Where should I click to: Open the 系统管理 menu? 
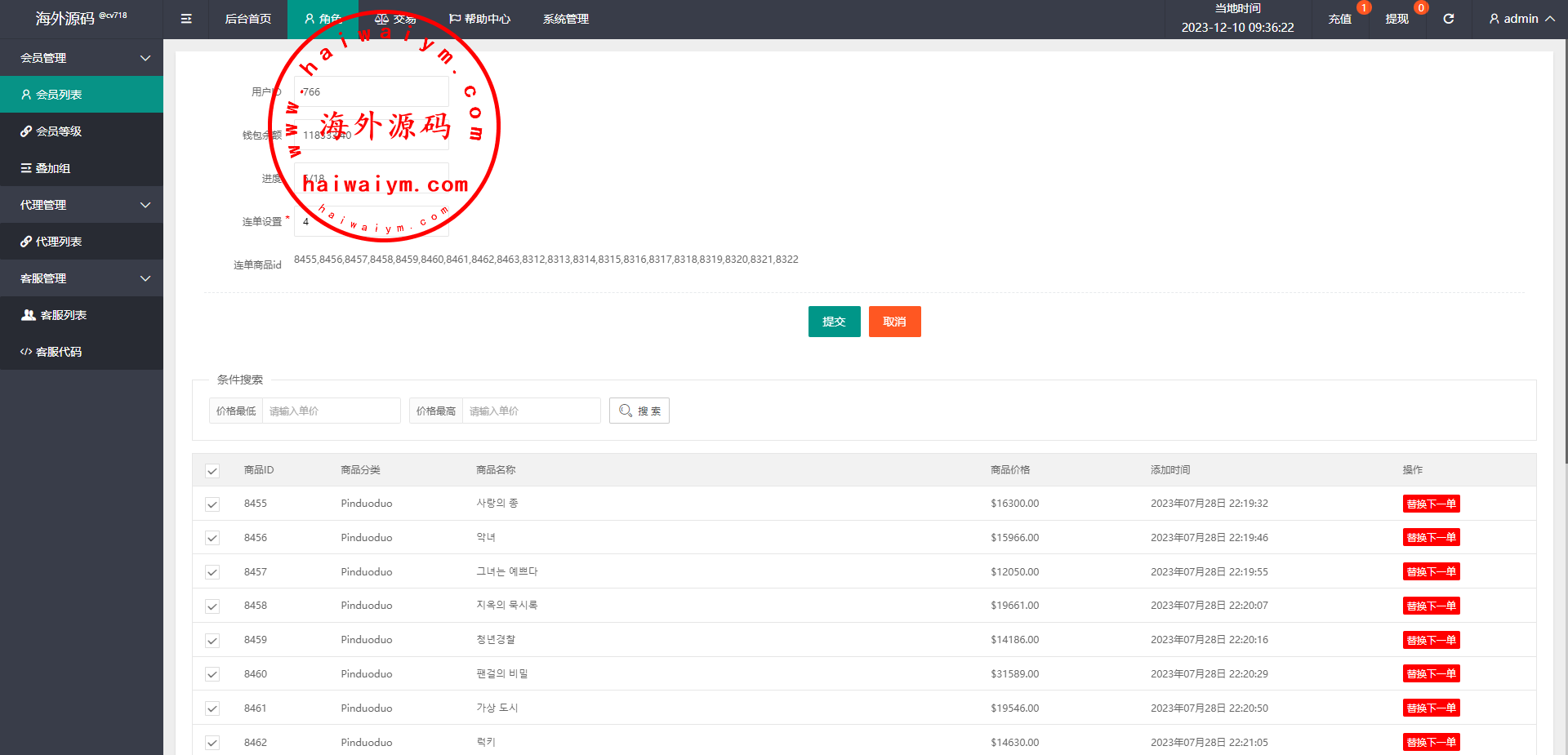[x=565, y=19]
